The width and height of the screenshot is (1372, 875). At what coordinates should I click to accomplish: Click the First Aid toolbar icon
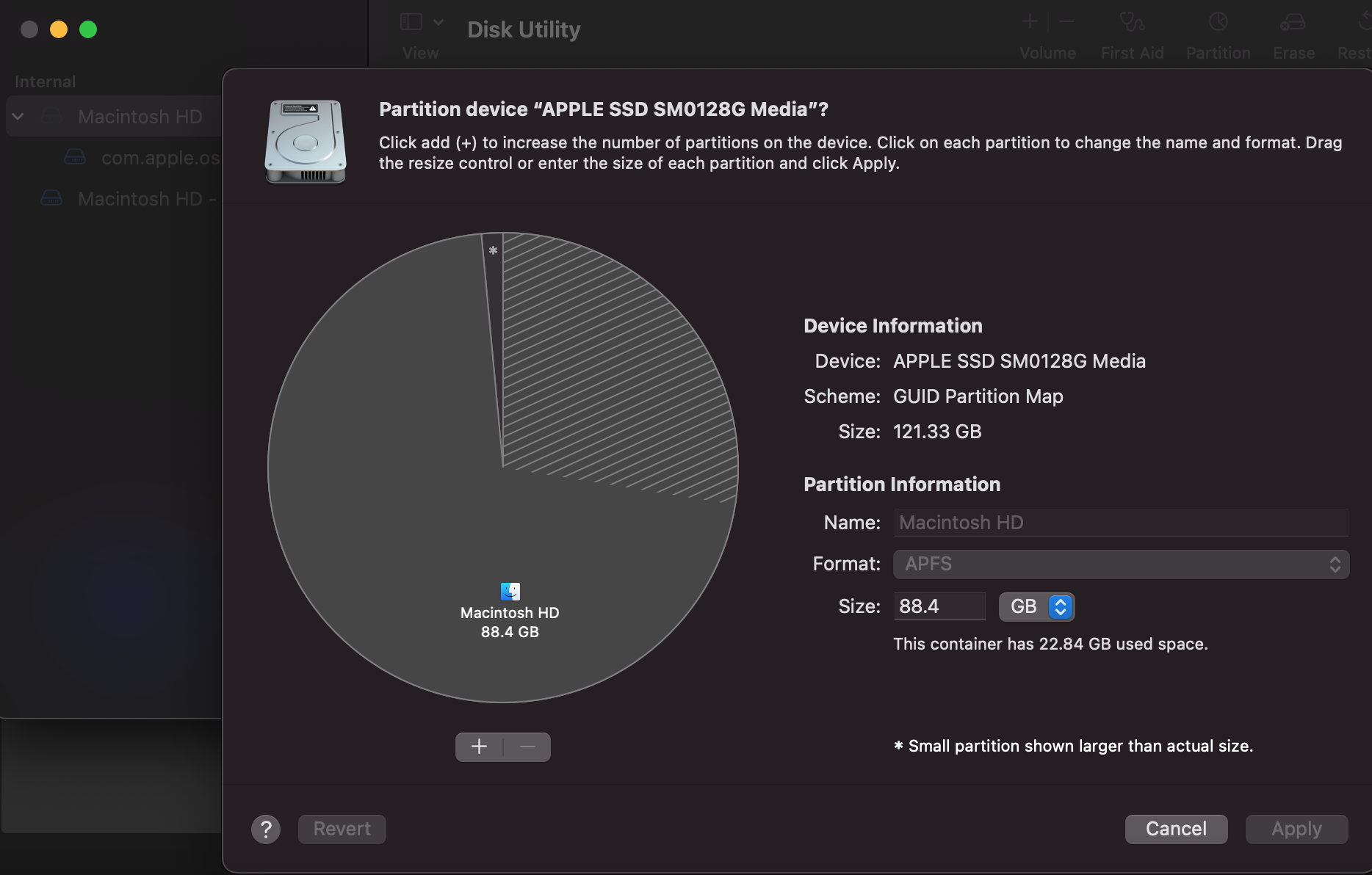click(1132, 22)
